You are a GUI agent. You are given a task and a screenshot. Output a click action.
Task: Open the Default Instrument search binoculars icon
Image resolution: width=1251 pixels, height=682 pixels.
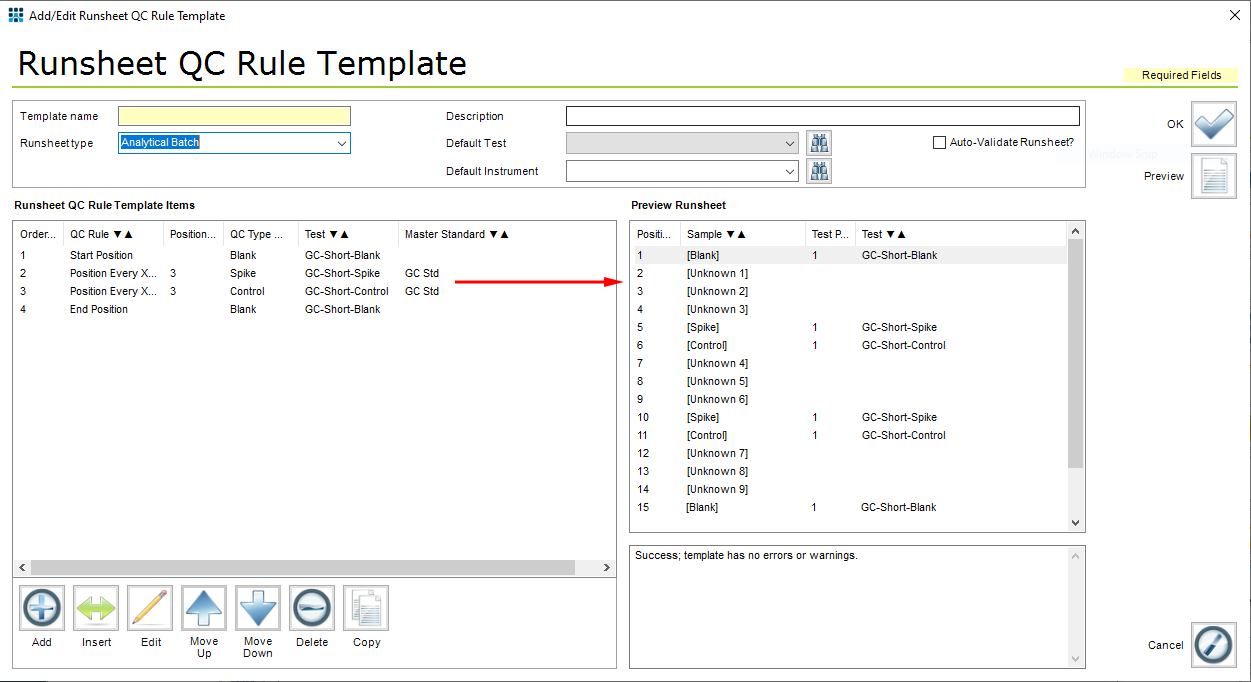coord(819,170)
